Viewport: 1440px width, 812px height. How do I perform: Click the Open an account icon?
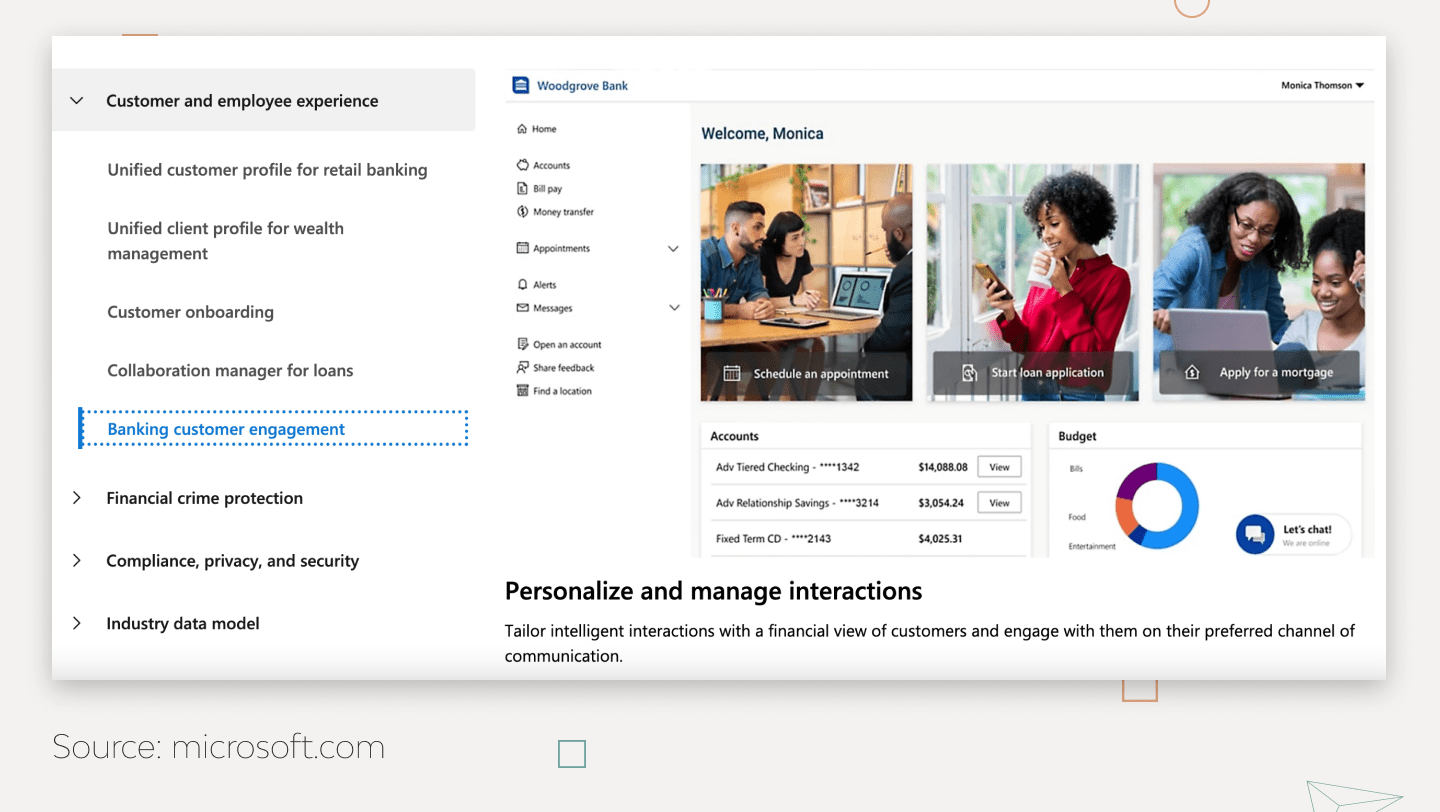click(x=522, y=344)
